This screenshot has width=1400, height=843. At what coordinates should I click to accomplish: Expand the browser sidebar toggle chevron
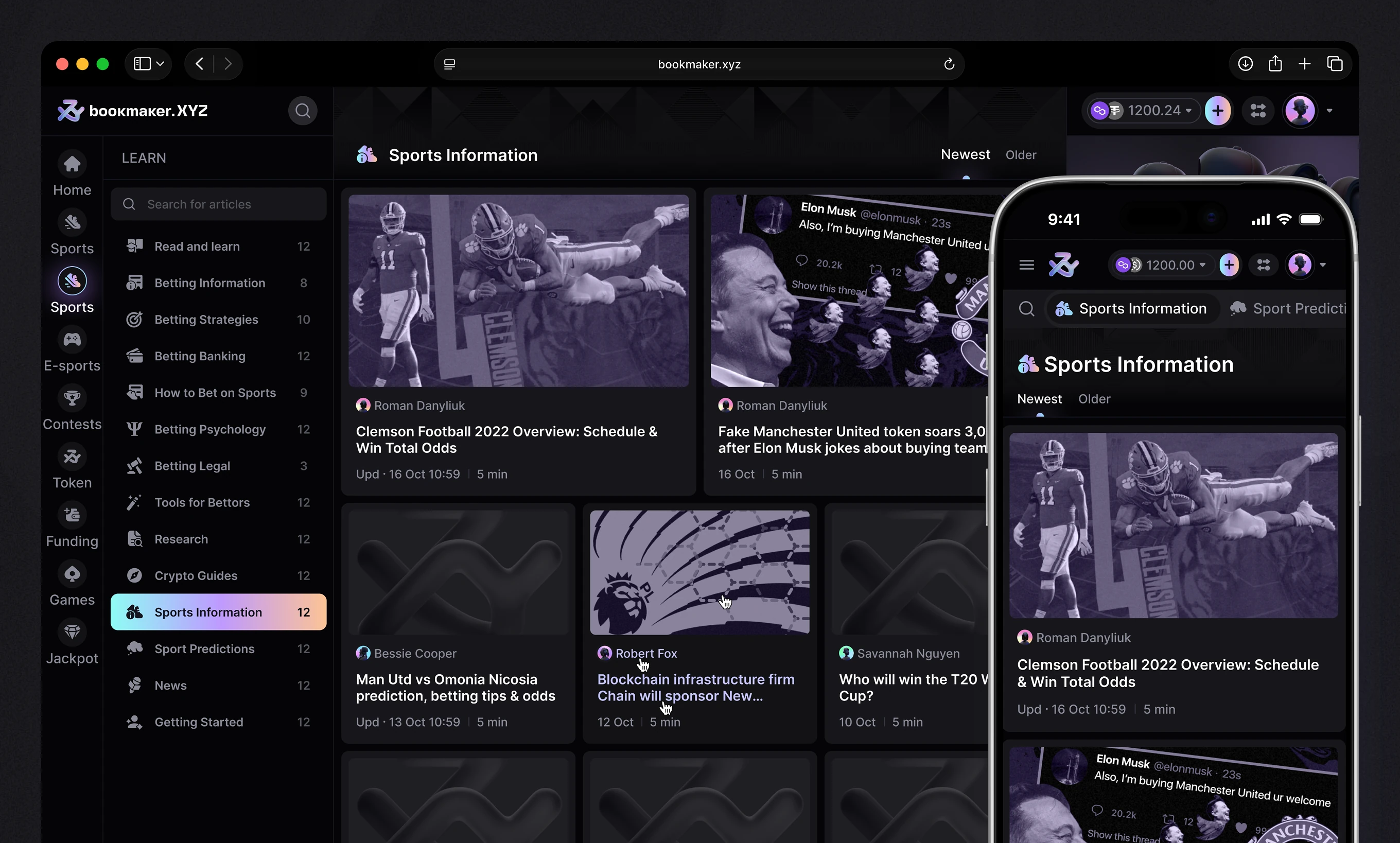(160, 64)
